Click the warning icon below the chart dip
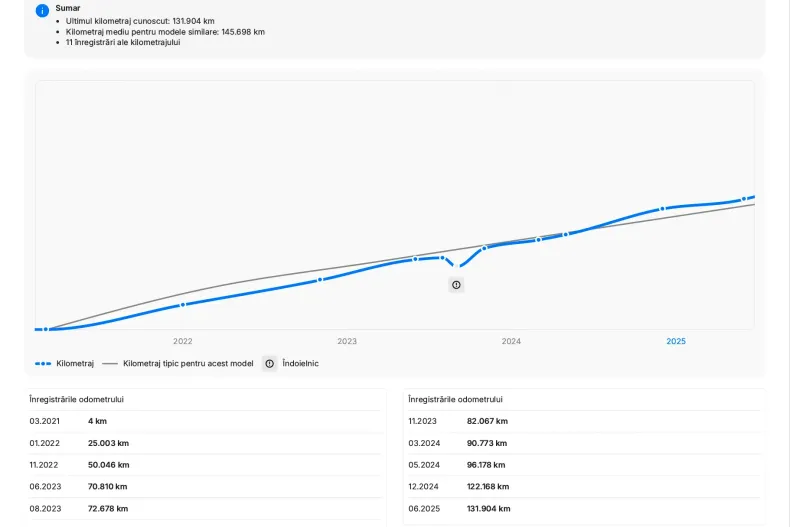 coord(456,285)
